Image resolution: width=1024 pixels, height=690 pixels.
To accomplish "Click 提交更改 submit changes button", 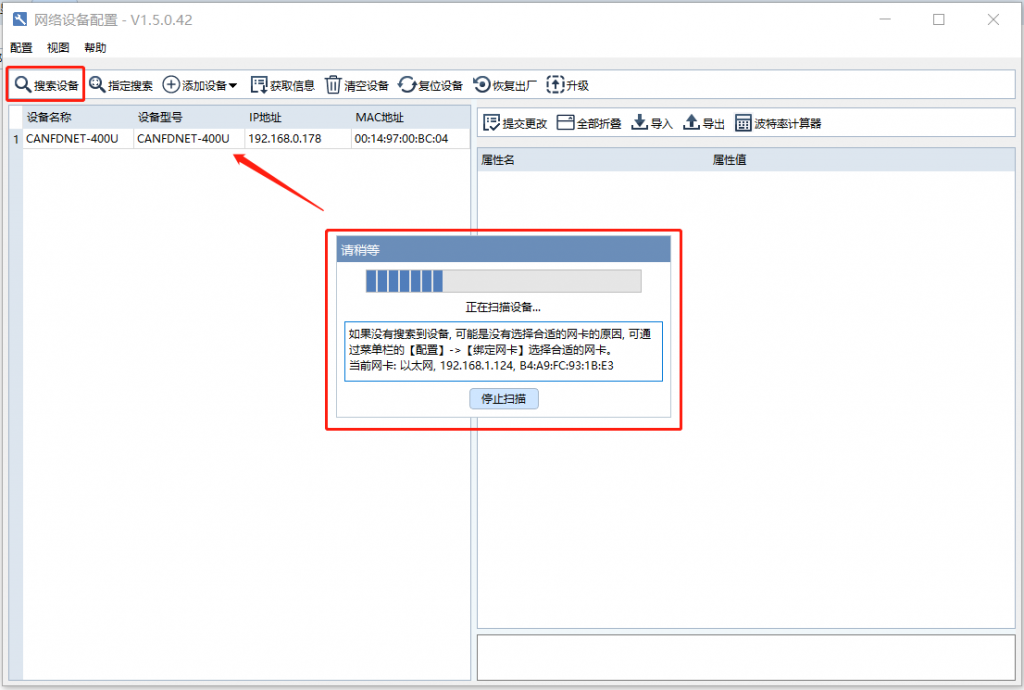I will tap(515, 123).
